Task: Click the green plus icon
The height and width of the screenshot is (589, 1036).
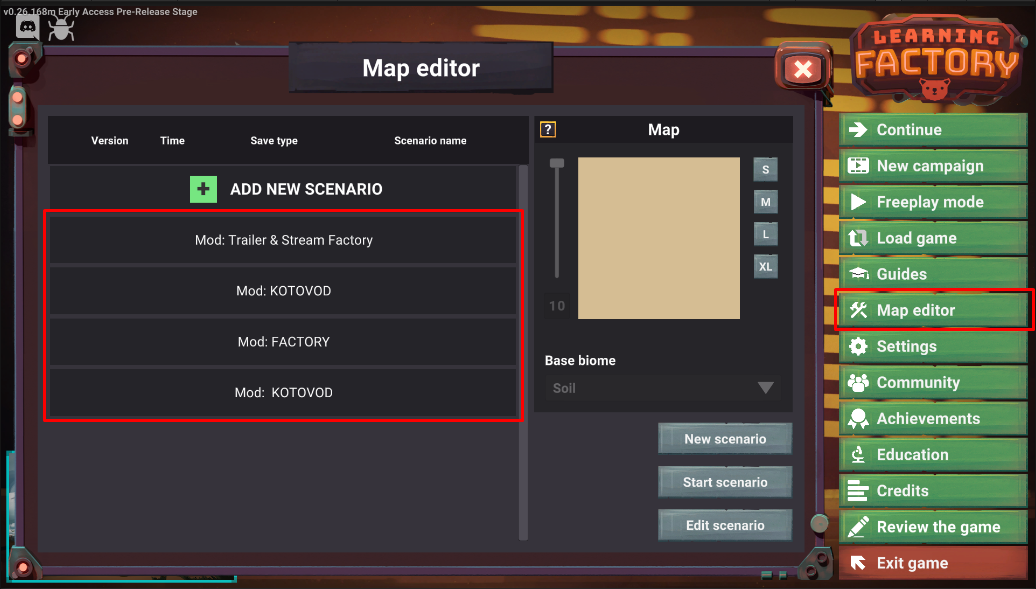Action: (x=204, y=190)
